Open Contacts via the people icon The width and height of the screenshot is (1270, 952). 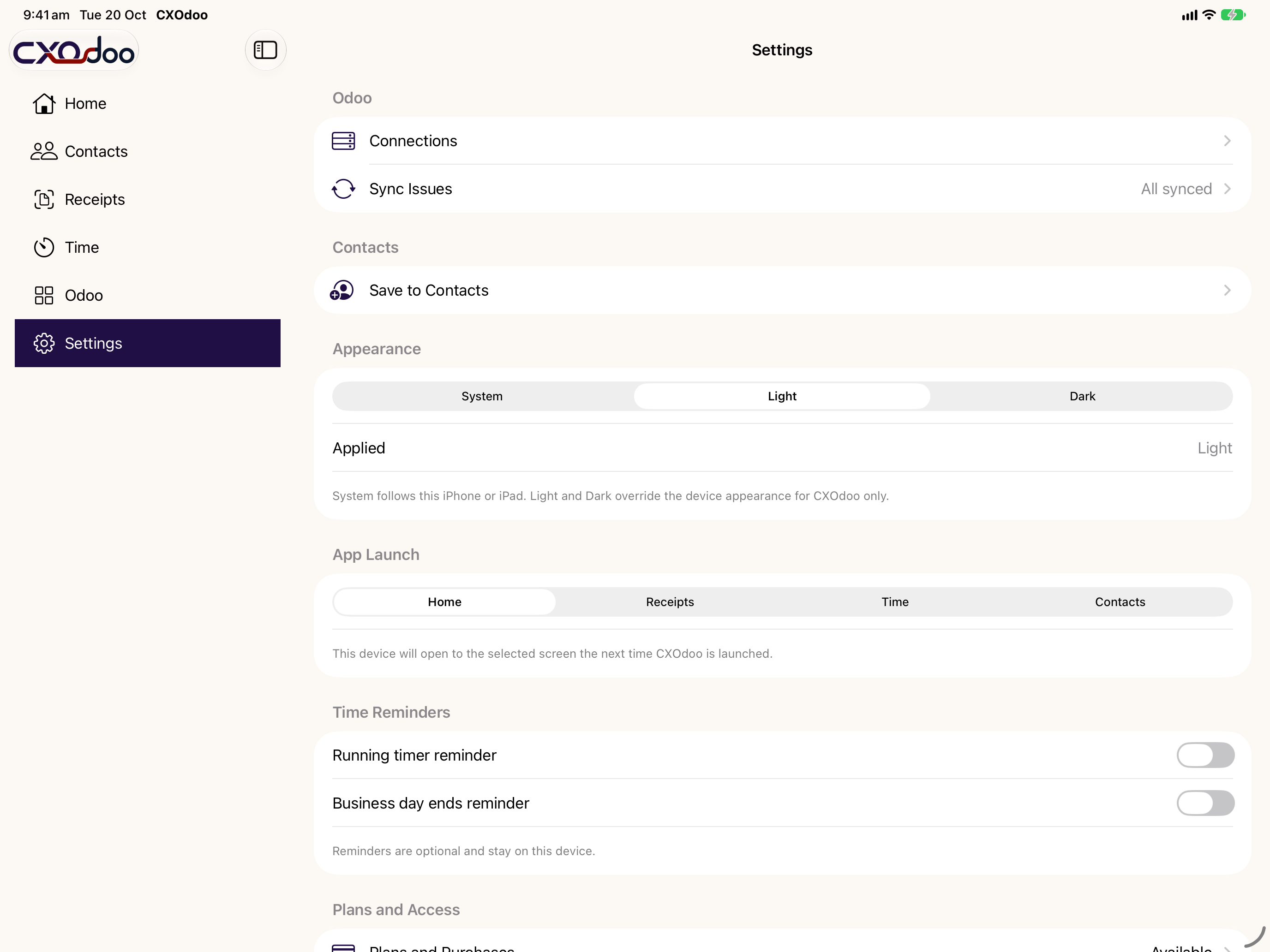coord(44,151)
